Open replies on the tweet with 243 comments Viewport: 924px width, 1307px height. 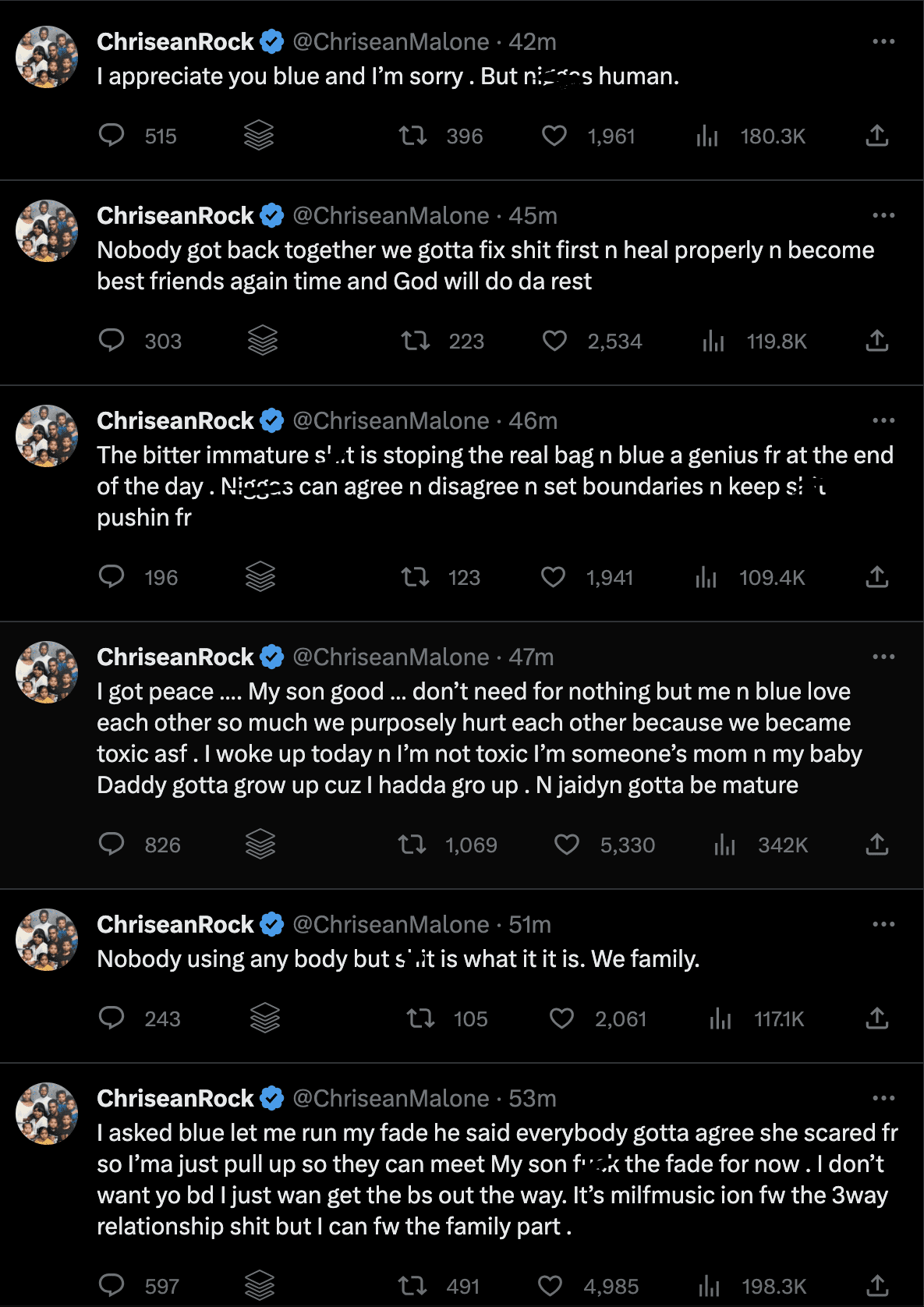click(x=112, y=1018)
